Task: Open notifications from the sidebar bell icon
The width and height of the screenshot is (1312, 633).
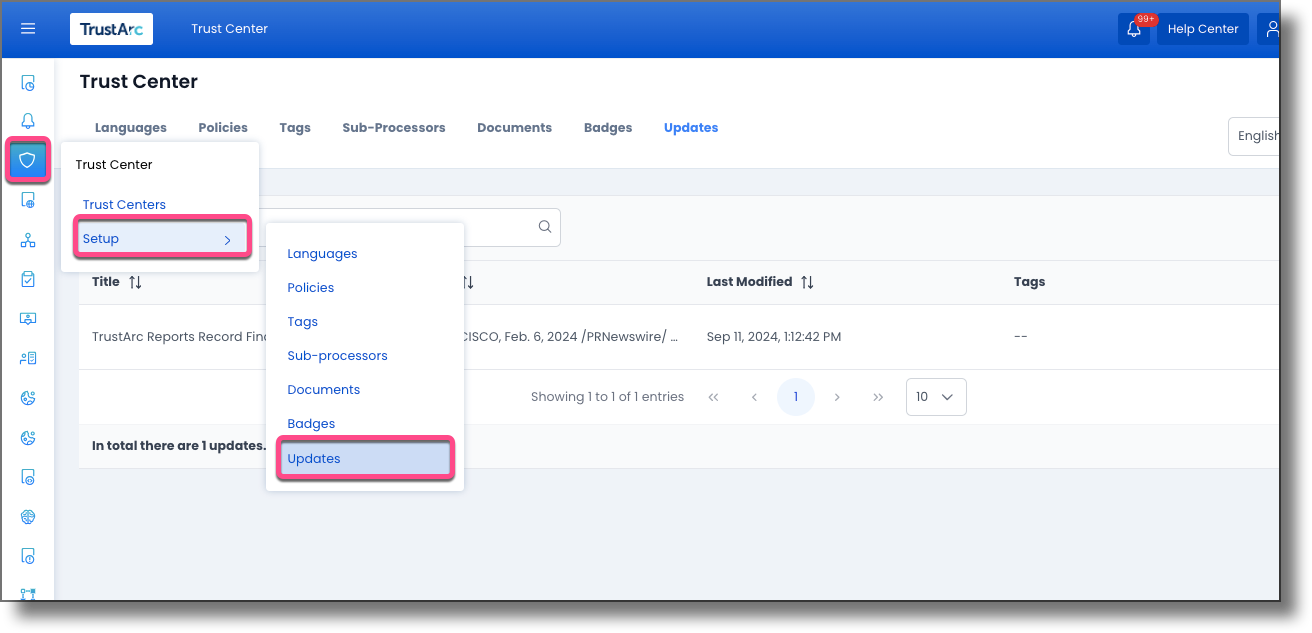Action: tap(27, 120)
